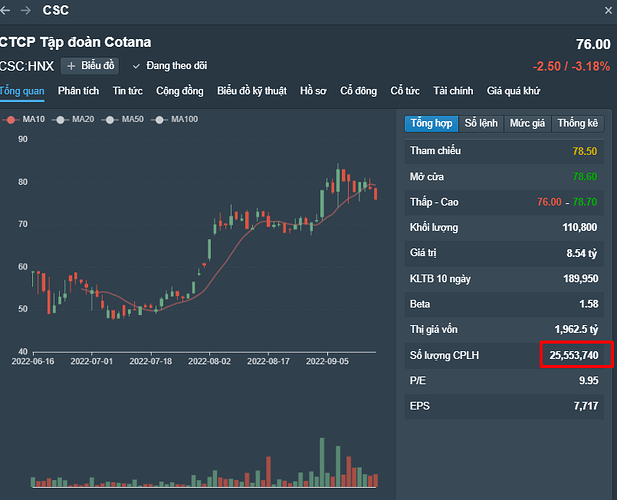The height and width of the screenshot is (500, 617).
Task: Open the Tài chính tab
Action: tap(453, 91)
